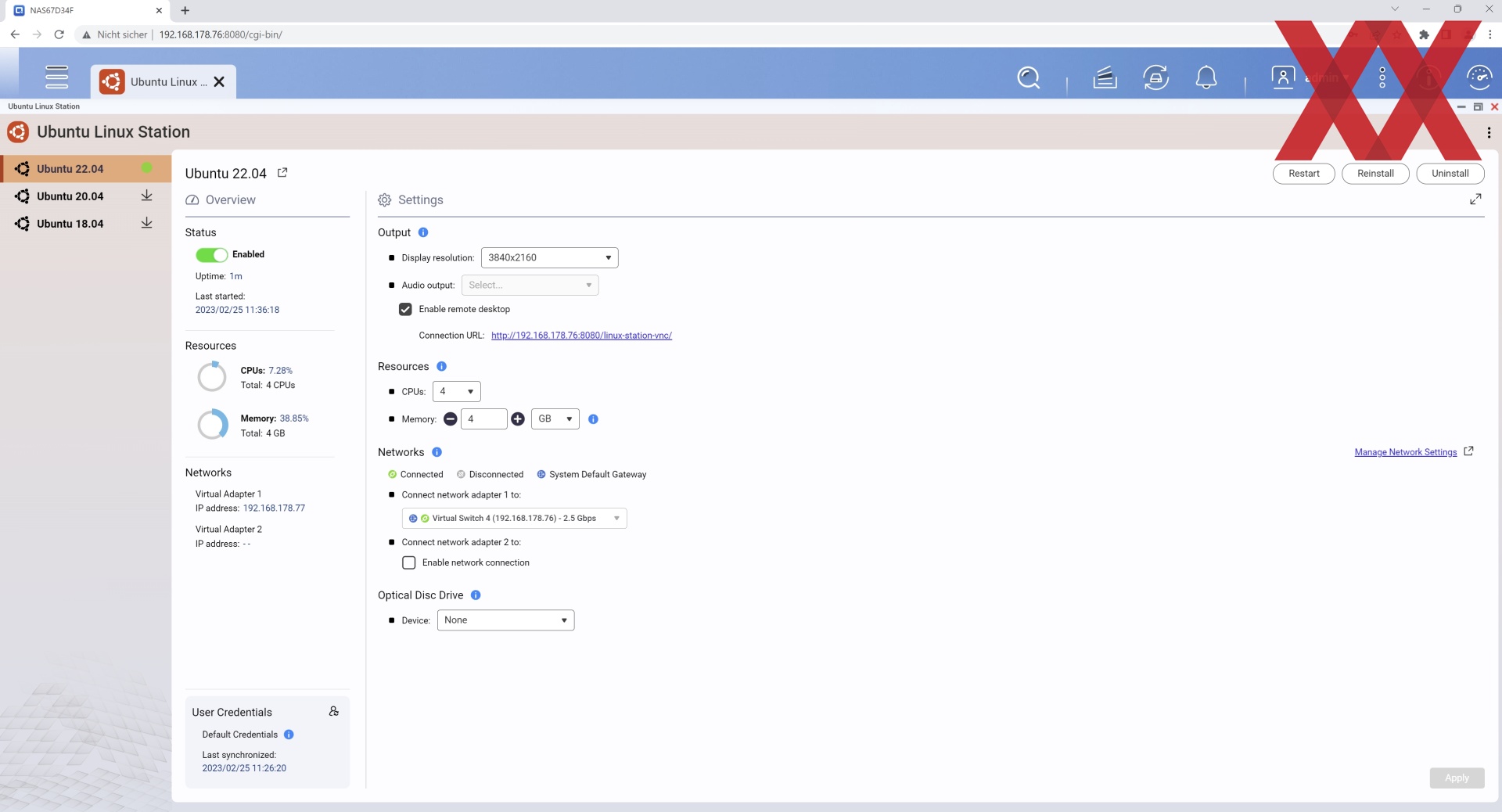Image resolution: width=1502 pixels, height=812 pixels.
Task: Open the admin user account icon
Action: click(x=1283, y=77)
